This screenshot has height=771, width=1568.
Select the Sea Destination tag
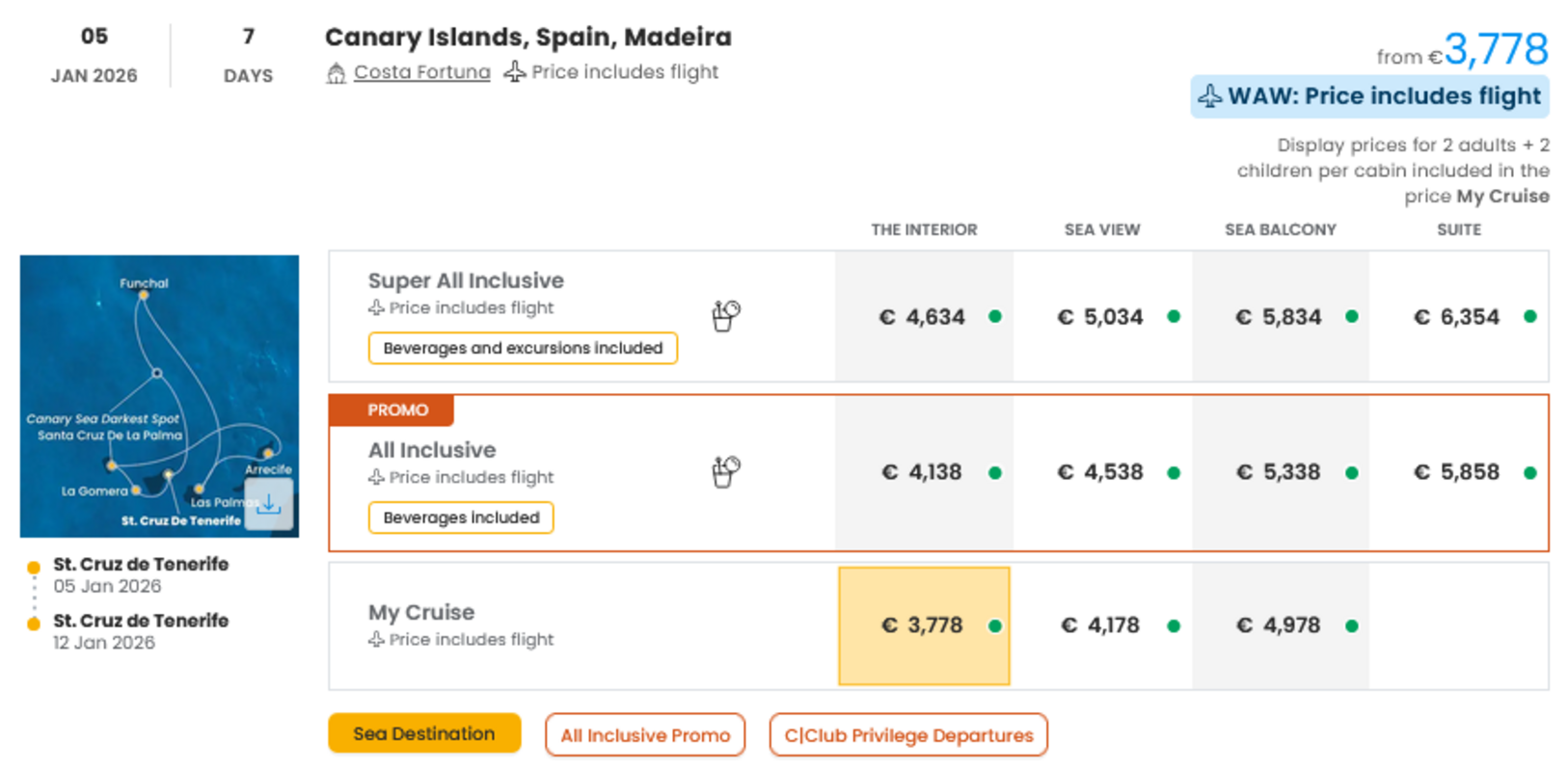424,733
